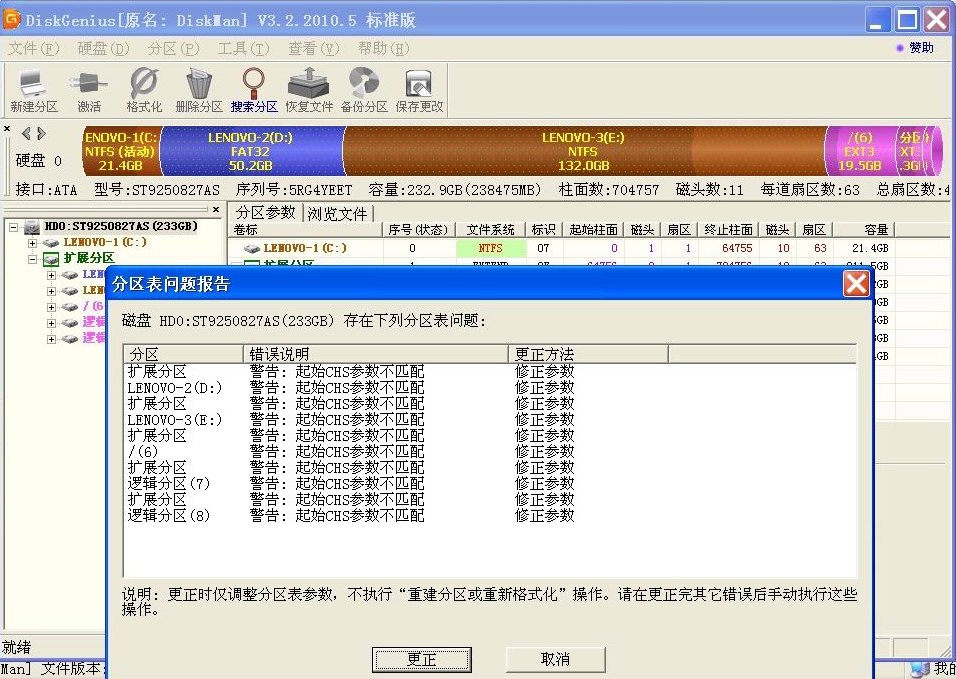Expand the first logical partition under 扩展分区

coord(51,275)
